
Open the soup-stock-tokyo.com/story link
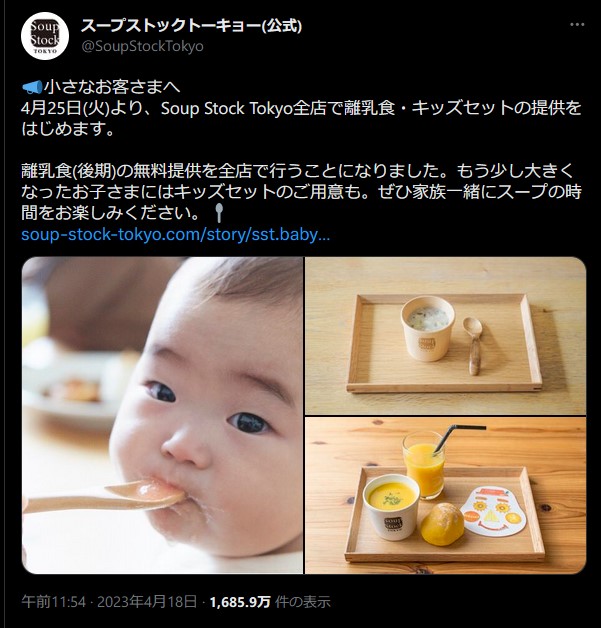(175, 234)
